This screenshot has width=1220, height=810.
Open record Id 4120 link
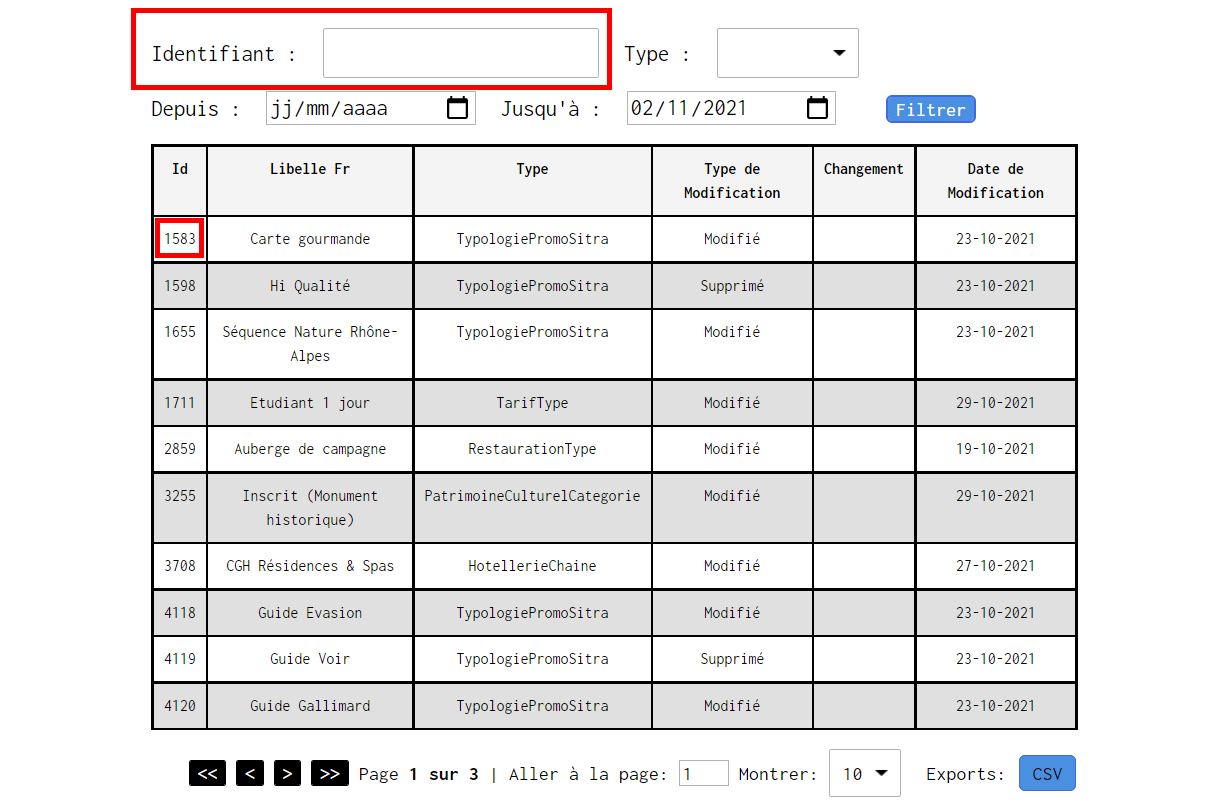180,706
